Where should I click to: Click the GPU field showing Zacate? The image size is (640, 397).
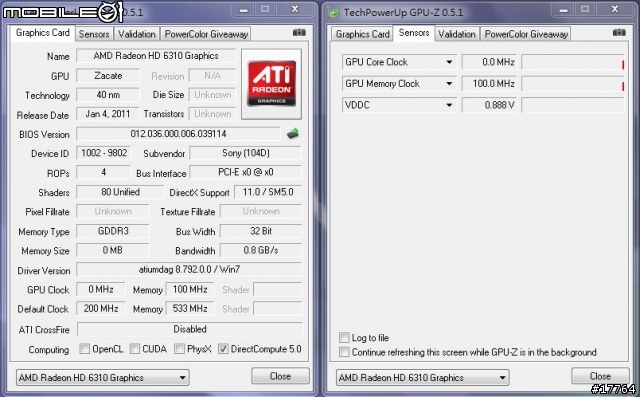(x=108, y=75)
